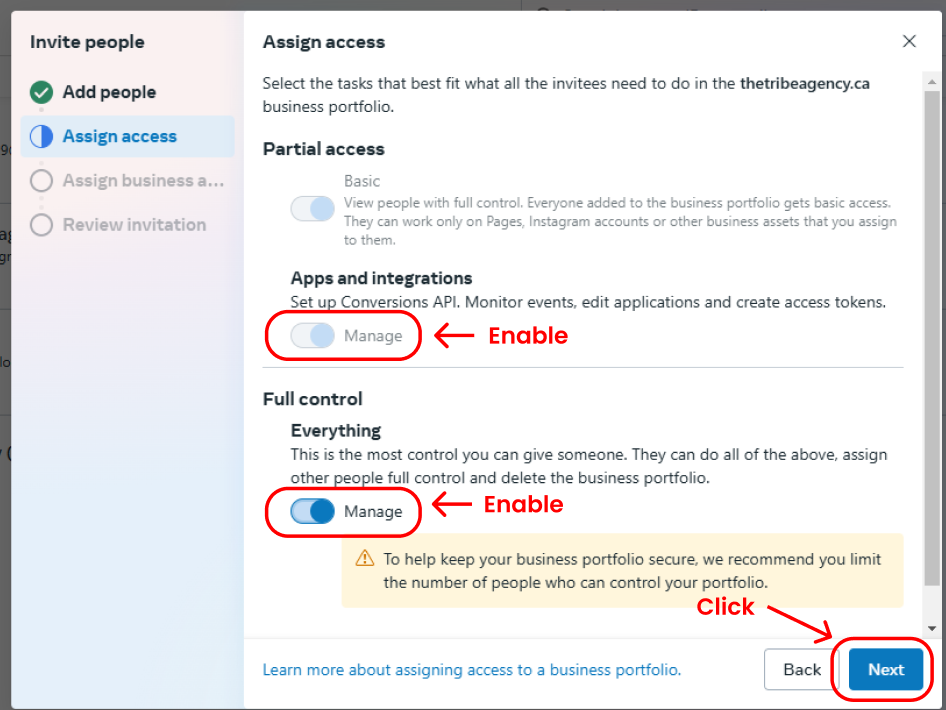Toggle the Everything full control Manage switch
This screenshot has height=710, width=946.
point(312,511)
